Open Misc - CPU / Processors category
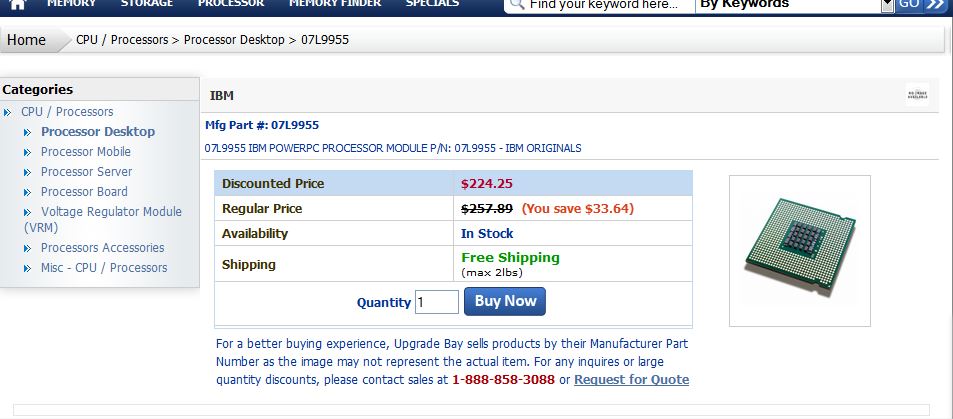953x419 pixels. click(x=104, y=268)
